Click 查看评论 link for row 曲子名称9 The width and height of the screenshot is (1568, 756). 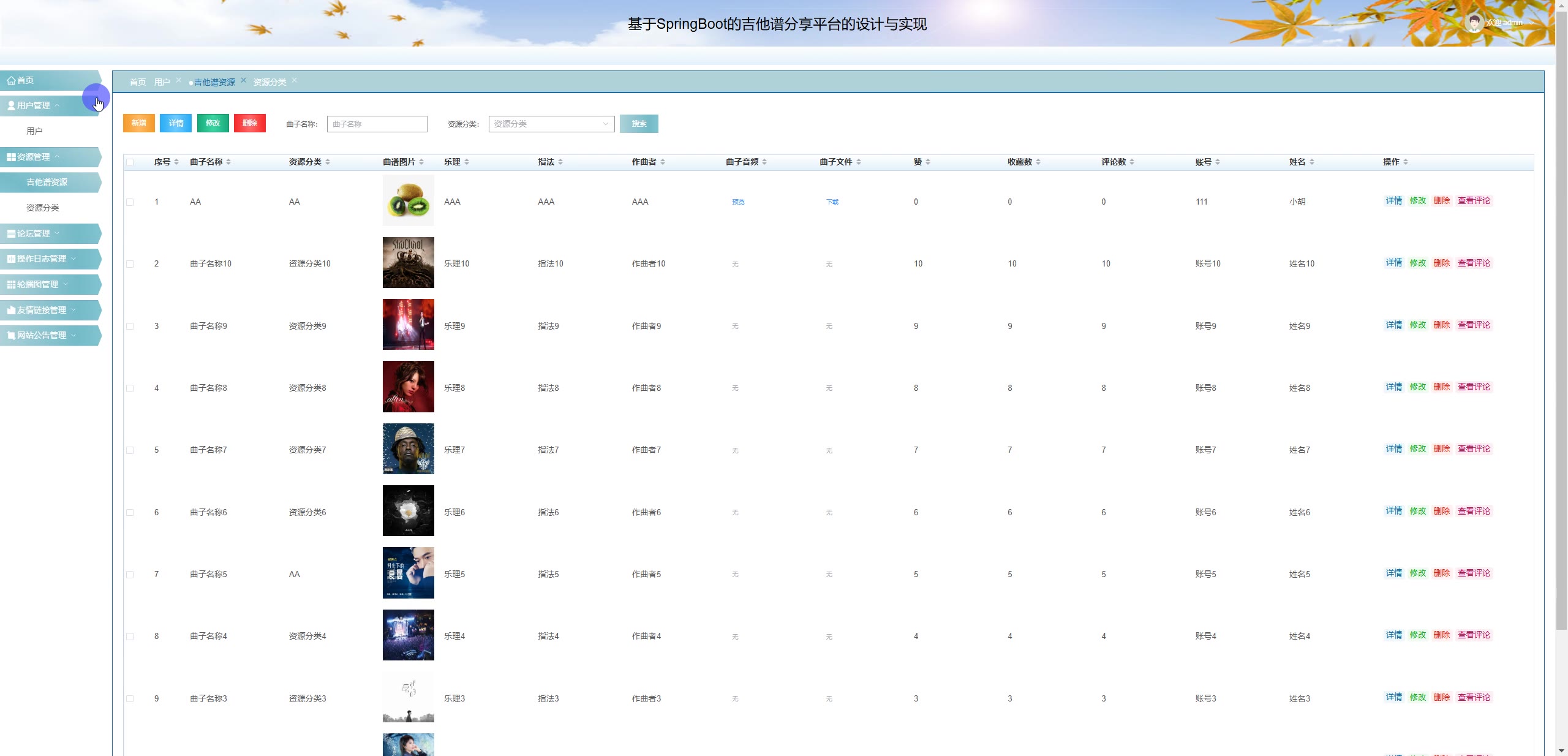coord(1474,325)
